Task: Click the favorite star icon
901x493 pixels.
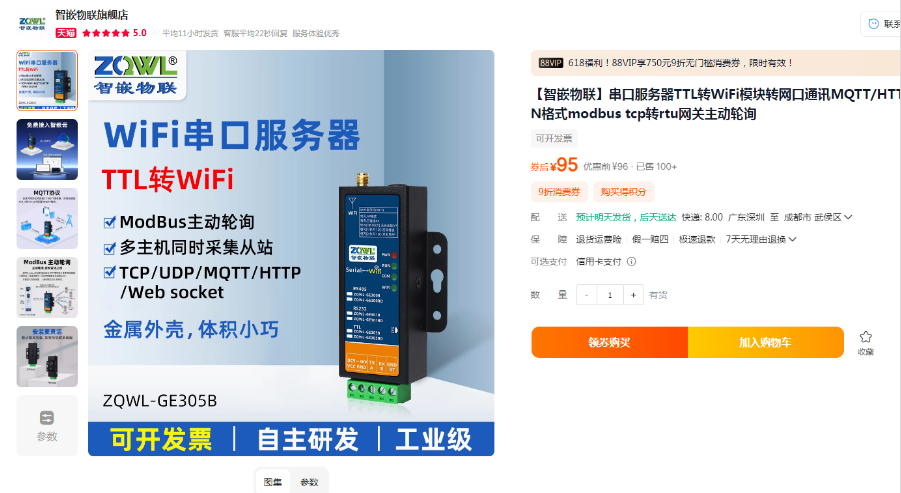Action: 865,337
